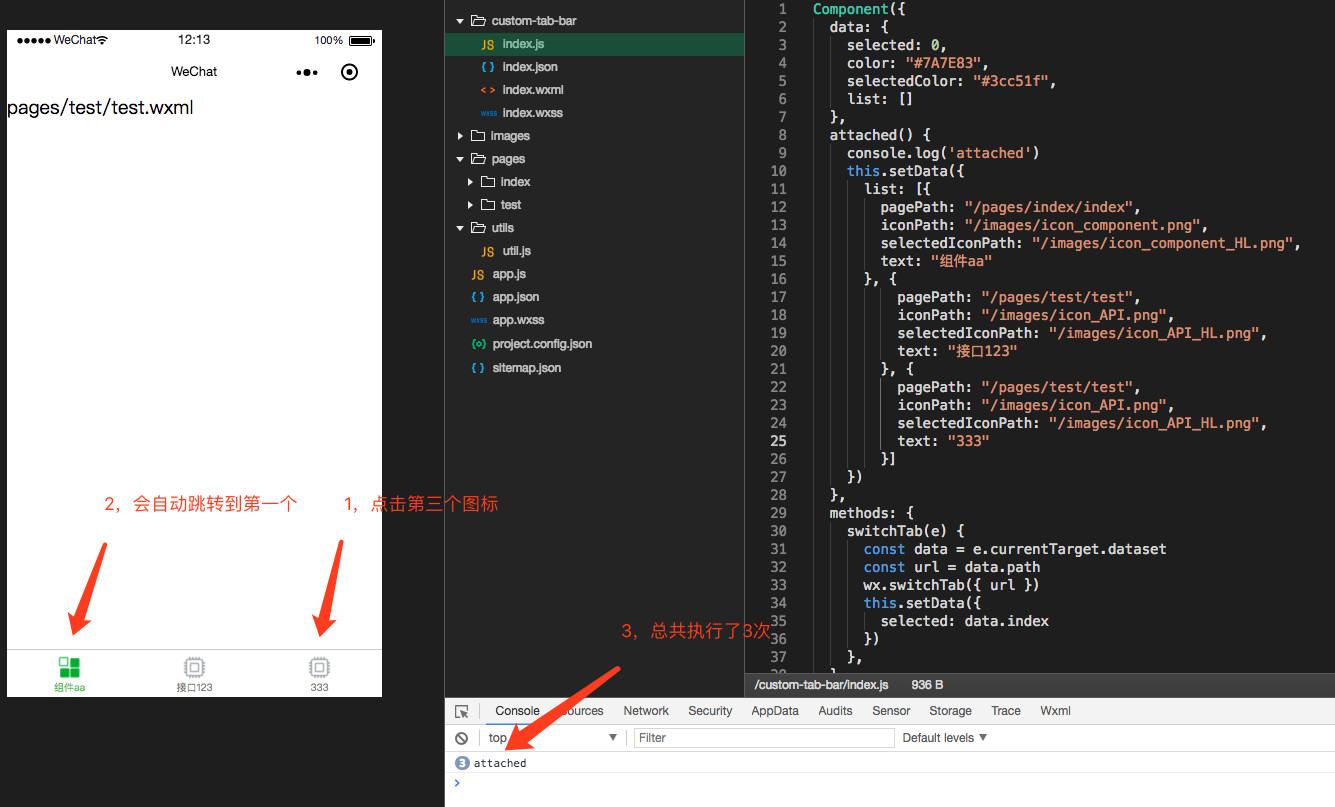Switch to the Storage tab
Screen dimensions: 1335x807
pos(950,711)
